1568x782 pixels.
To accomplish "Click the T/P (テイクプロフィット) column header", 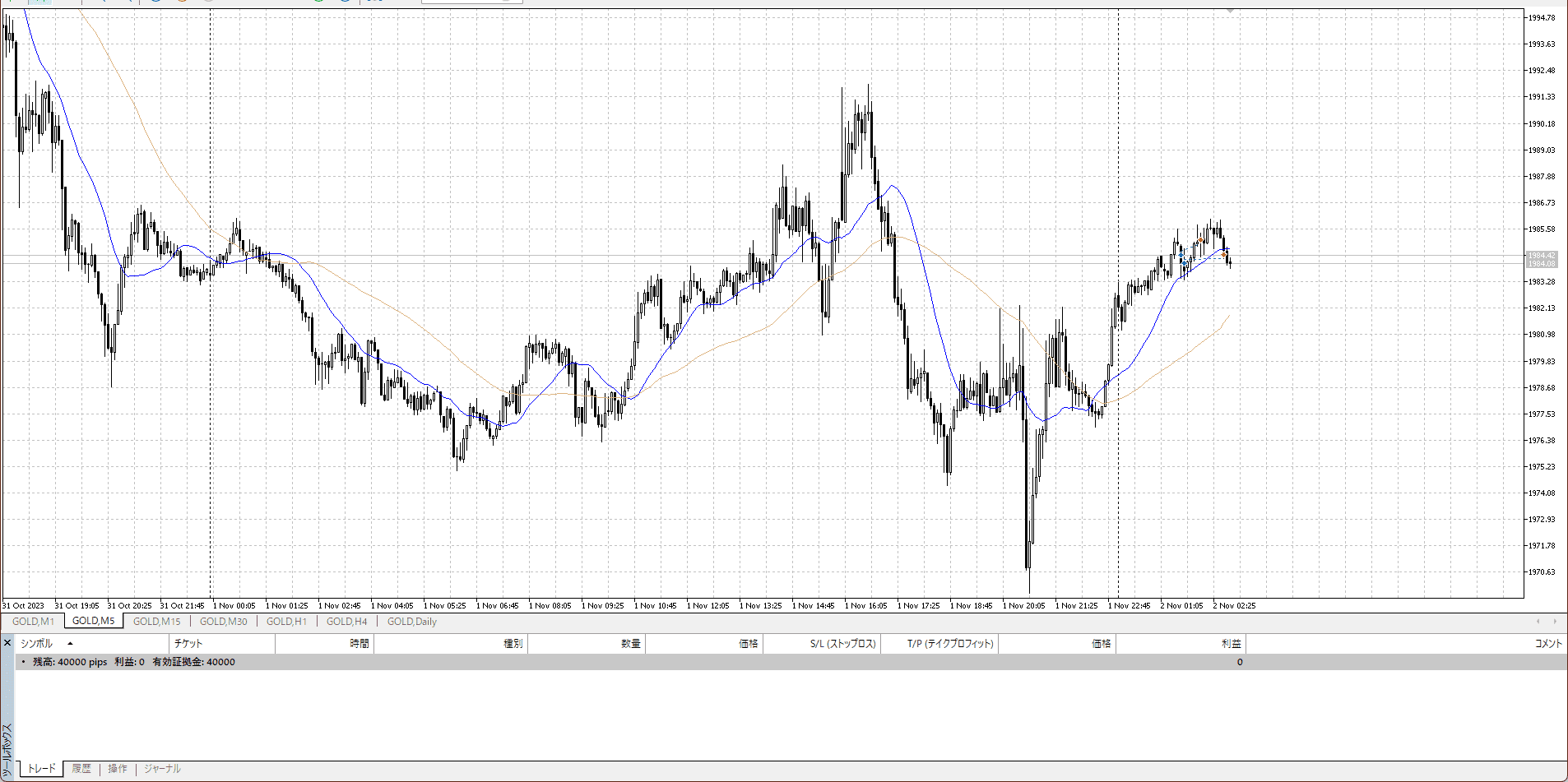I will 950,644.
